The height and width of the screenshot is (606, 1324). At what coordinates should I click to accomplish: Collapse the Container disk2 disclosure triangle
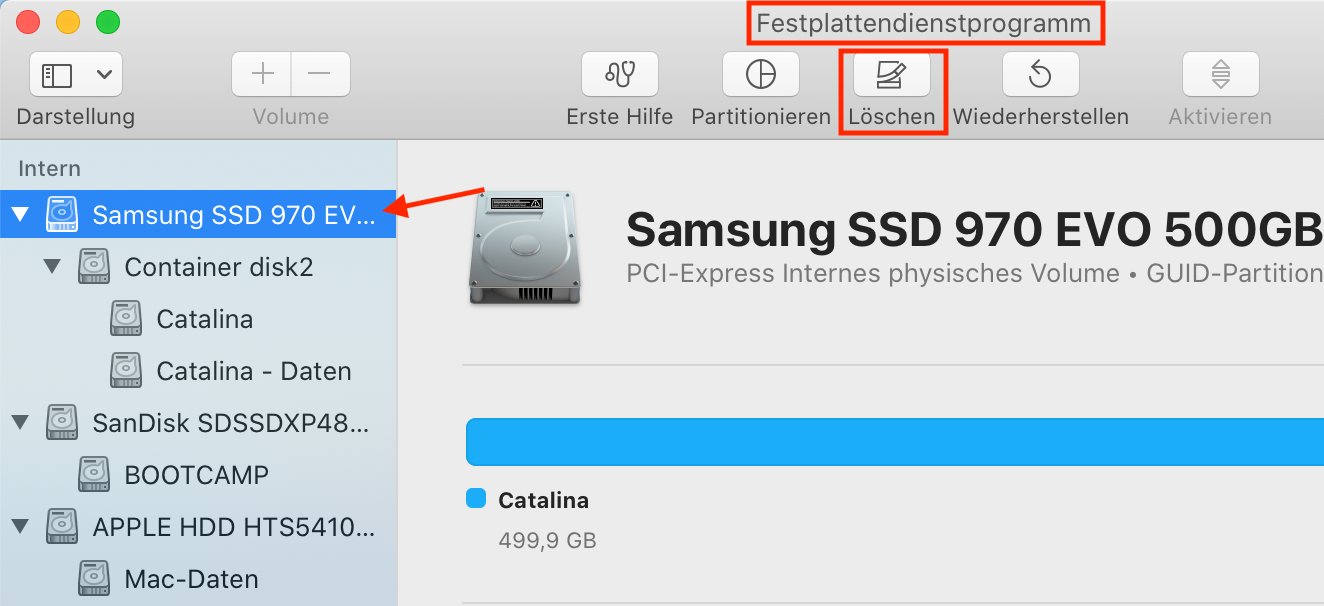coord(53,267)
